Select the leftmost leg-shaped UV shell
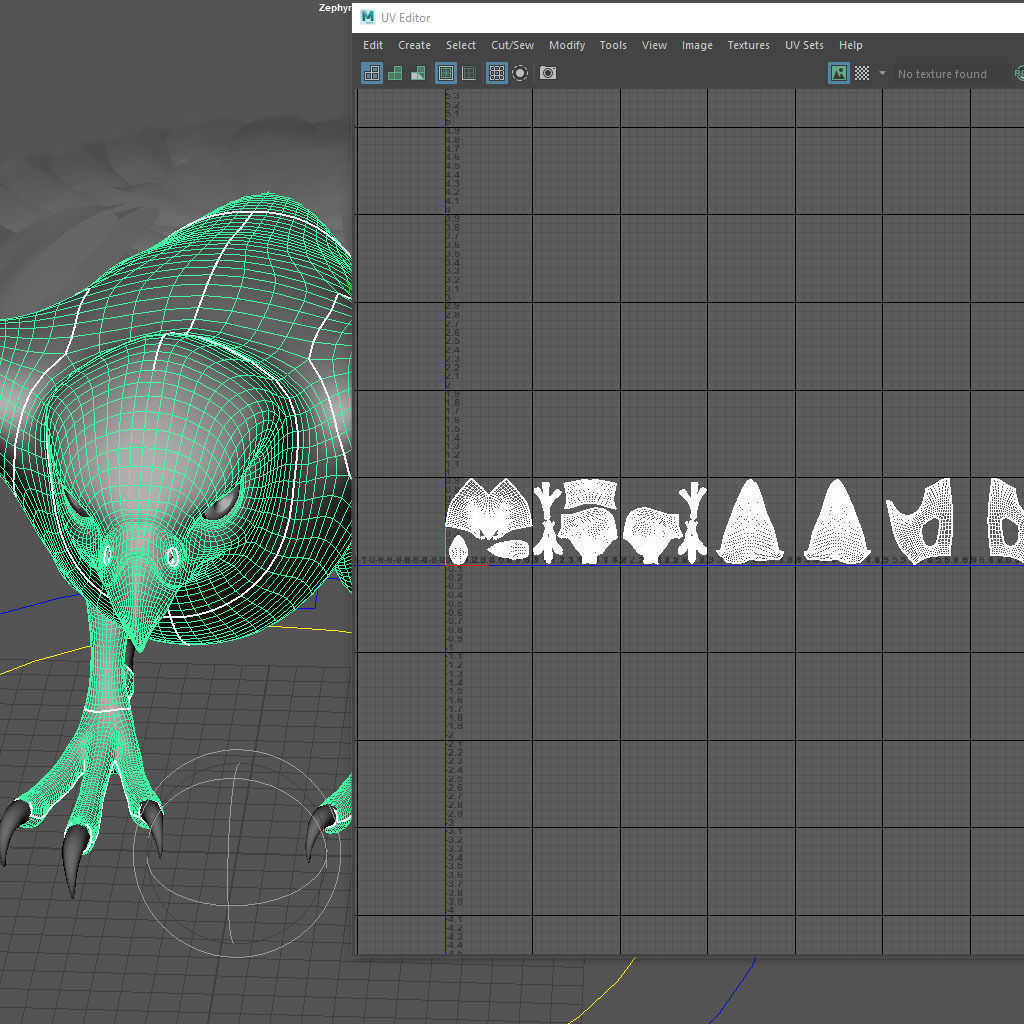Image resolution: width=1024 pixels, height=1024 pixels. pos(548,522)
